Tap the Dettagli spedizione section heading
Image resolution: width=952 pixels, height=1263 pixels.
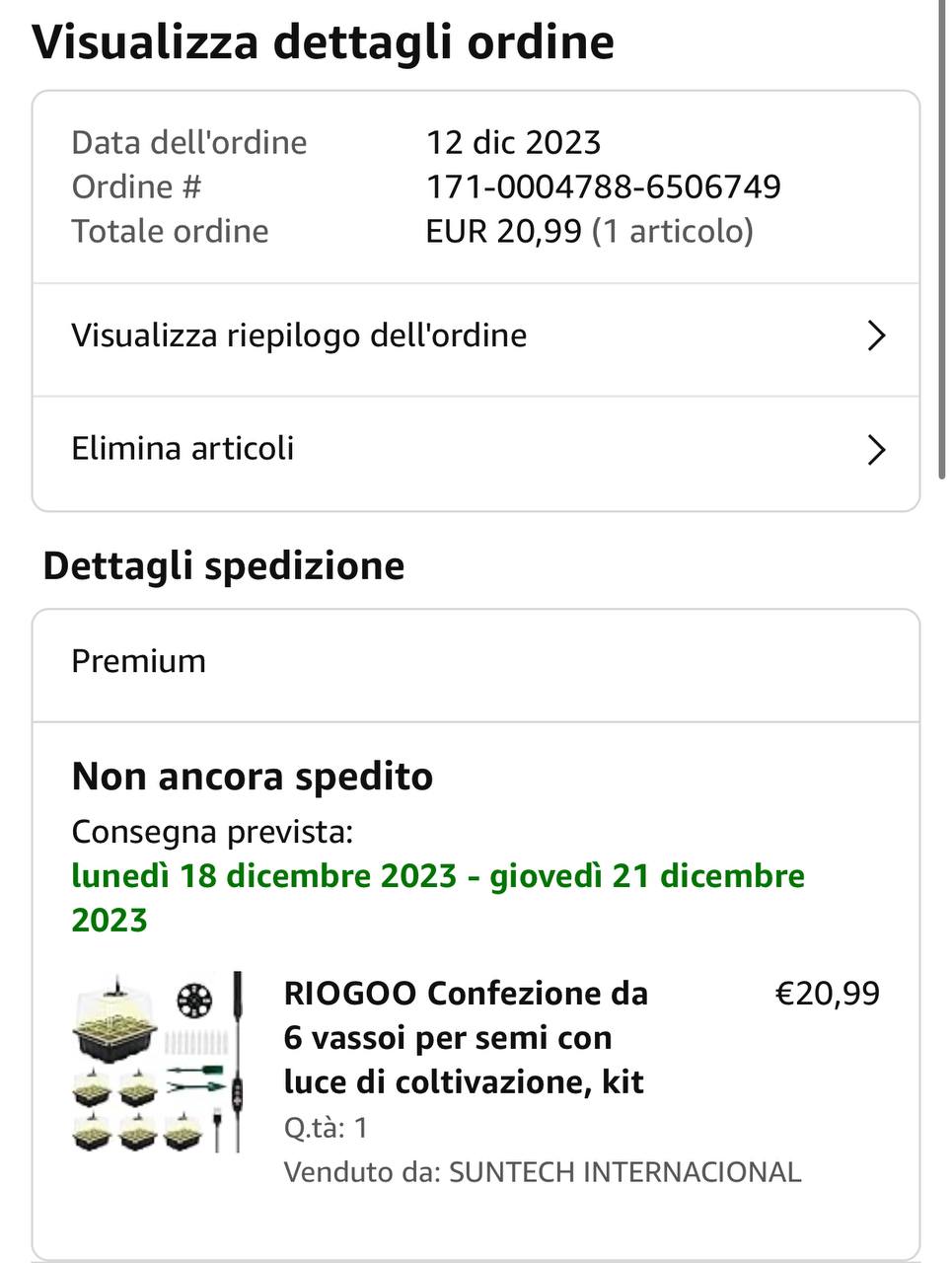224,566
